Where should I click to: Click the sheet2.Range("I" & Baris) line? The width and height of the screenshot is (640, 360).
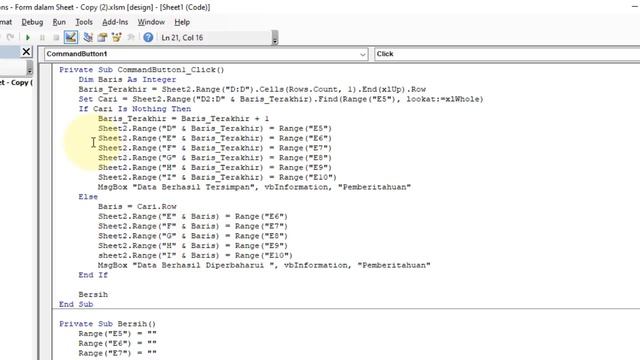click(x=195, y=256)
